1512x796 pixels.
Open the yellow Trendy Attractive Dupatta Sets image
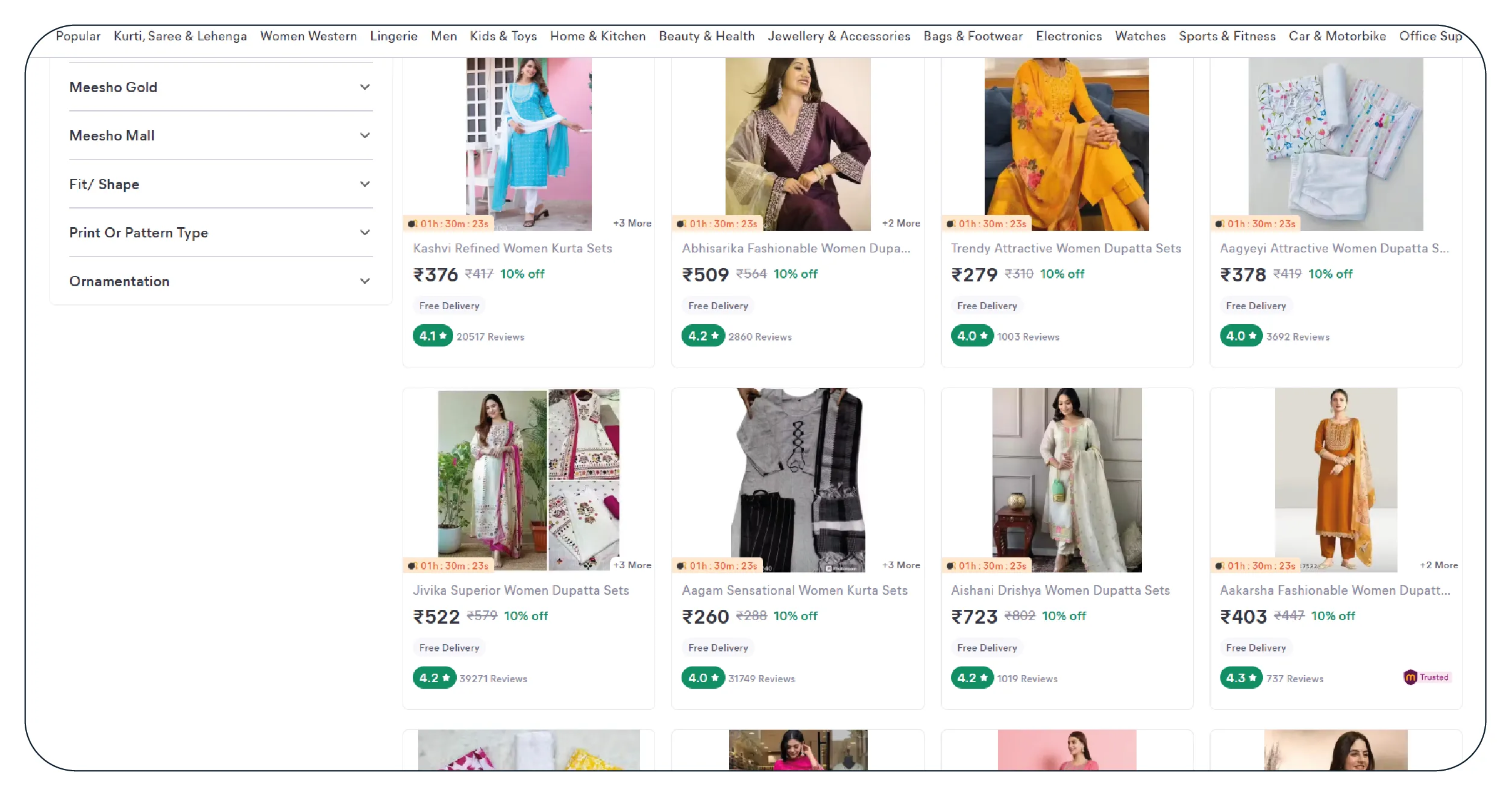point(1066,144)
